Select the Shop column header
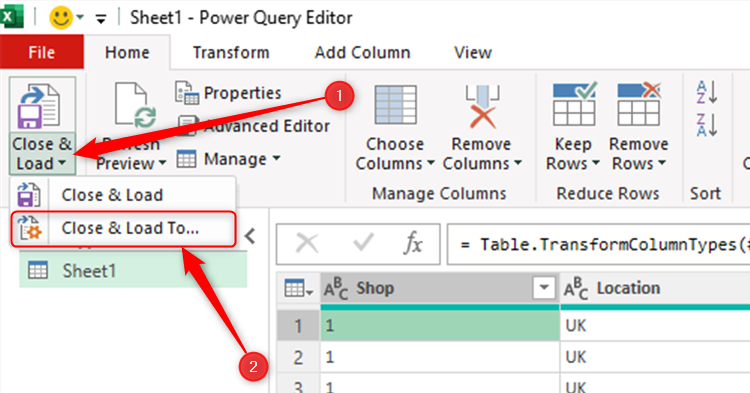750x393 pixels. tap(440, 289)
